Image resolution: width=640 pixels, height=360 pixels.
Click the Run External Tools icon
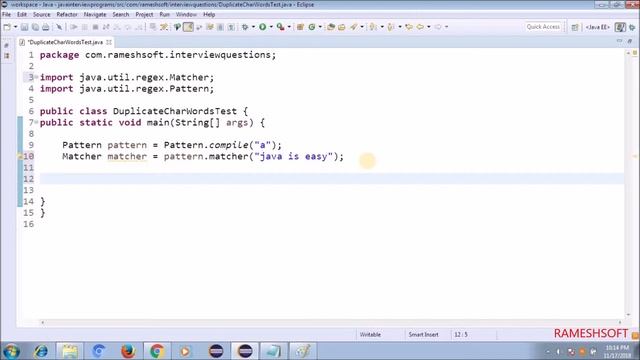pyautogui.click(x=280, y=27)
